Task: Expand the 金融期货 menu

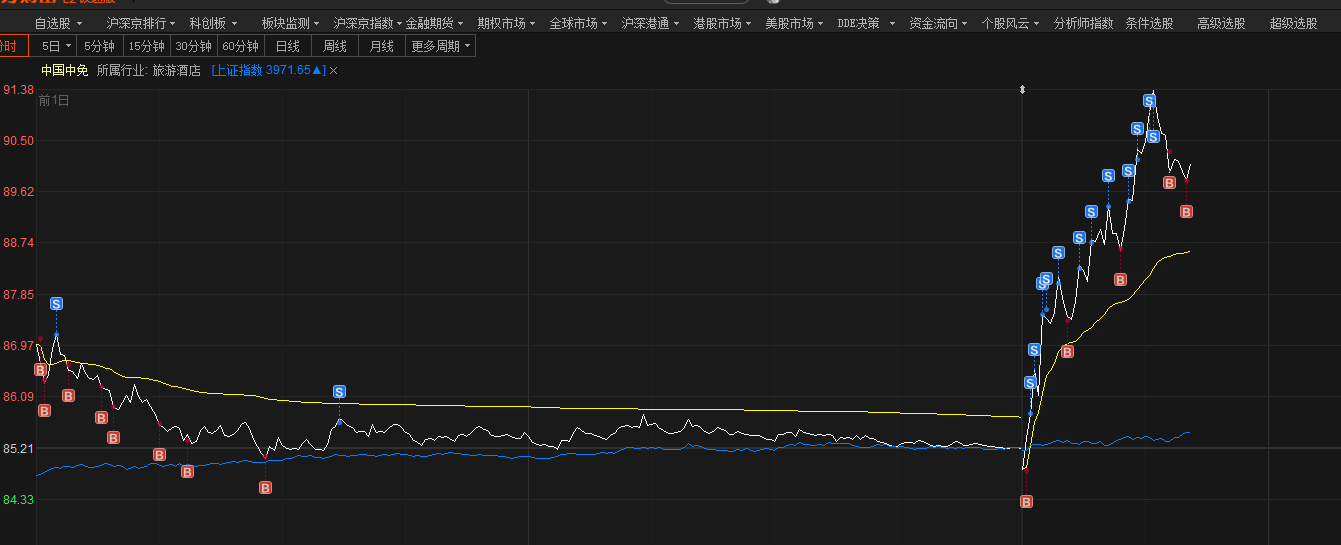Action: tap(435, 23)
